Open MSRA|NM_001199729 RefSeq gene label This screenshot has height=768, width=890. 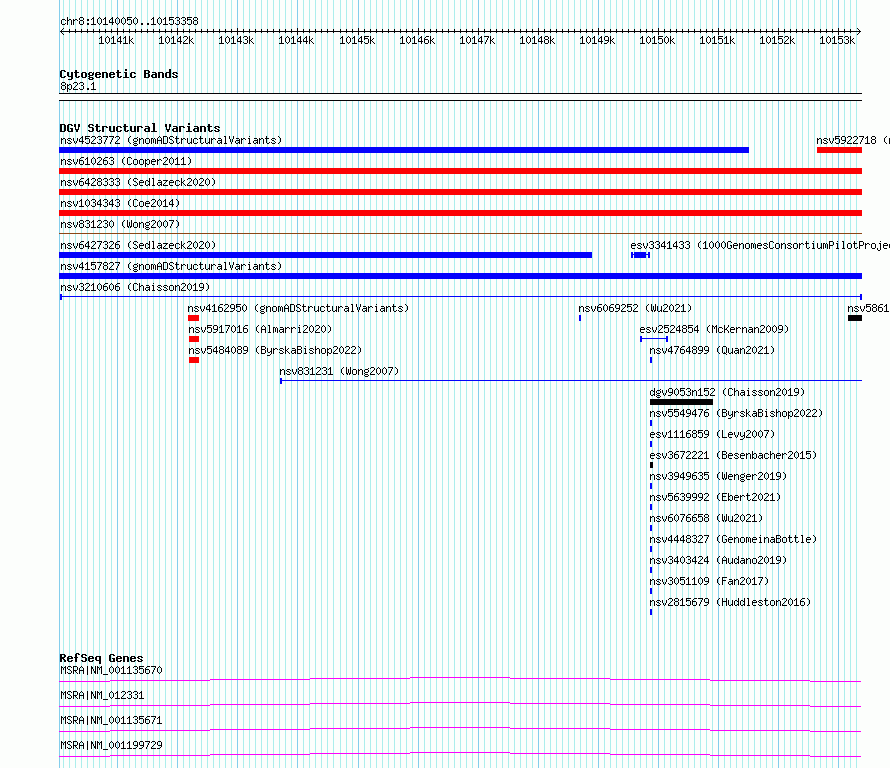click(111, 745)
